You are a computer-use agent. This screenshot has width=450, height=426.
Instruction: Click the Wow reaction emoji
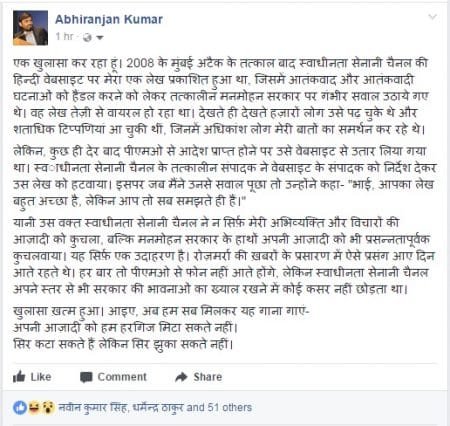[48, 407]
